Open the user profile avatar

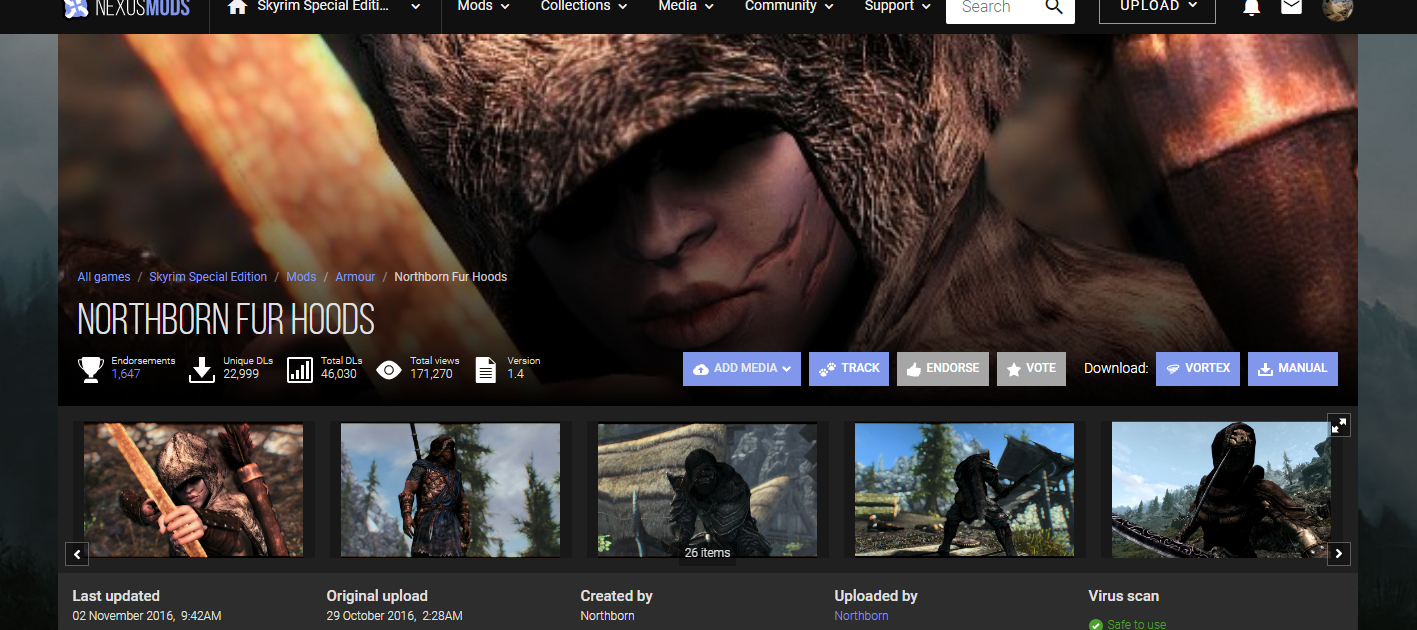tap(1337, 8)
